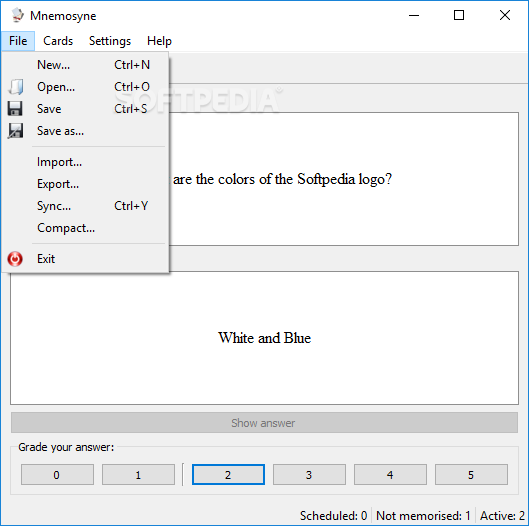Open the Help menu
529x526 pixels.
click(159, 41)
